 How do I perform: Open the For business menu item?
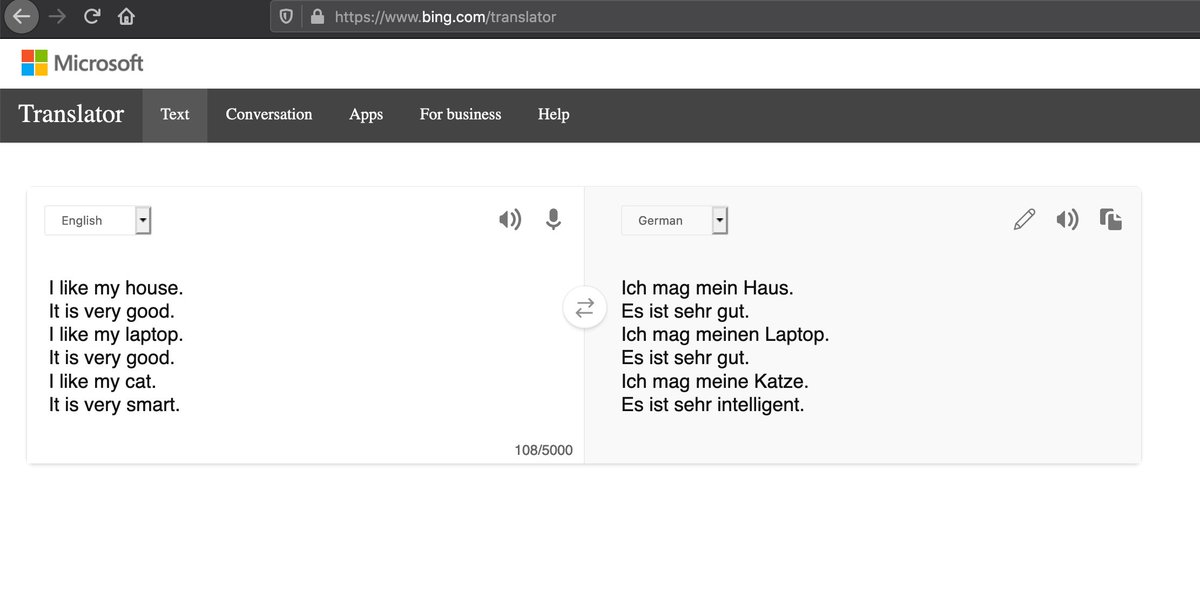460,115
